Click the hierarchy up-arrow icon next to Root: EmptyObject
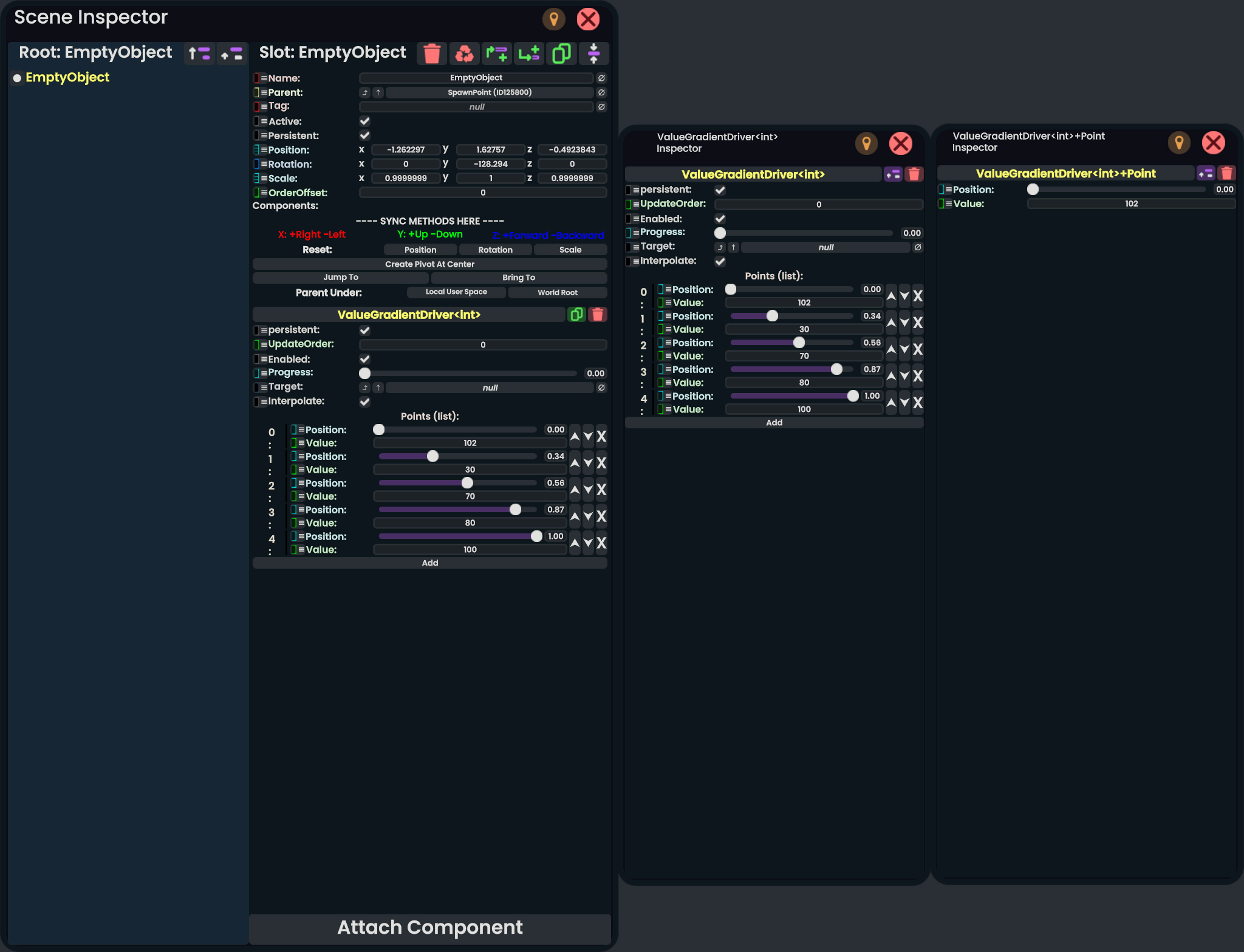Image resolution: width=1244 pixels, height=952 pixels. coord(199,53)
